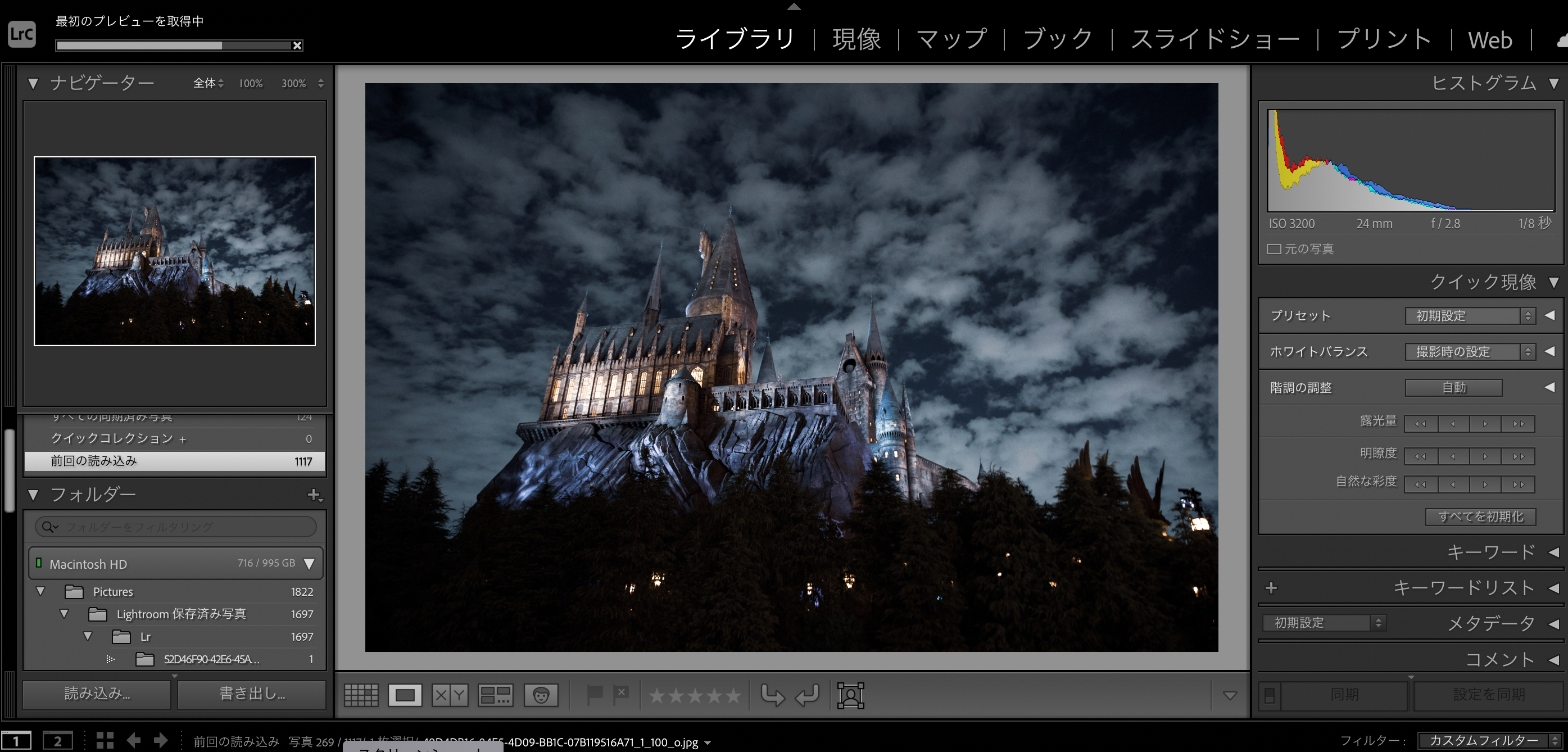
Task: Collapse the フォルダー panel
Action: [x=33, y=495]
